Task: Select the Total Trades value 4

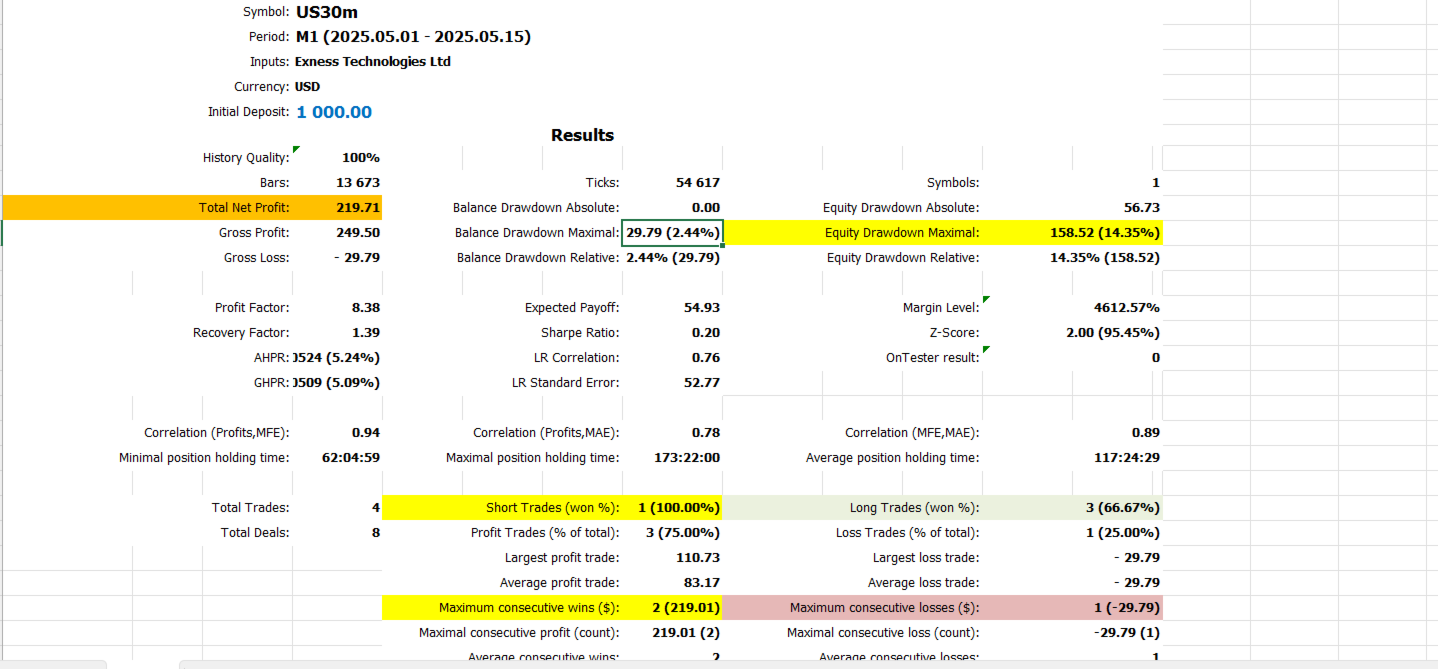Action: (x=376, y=508)
